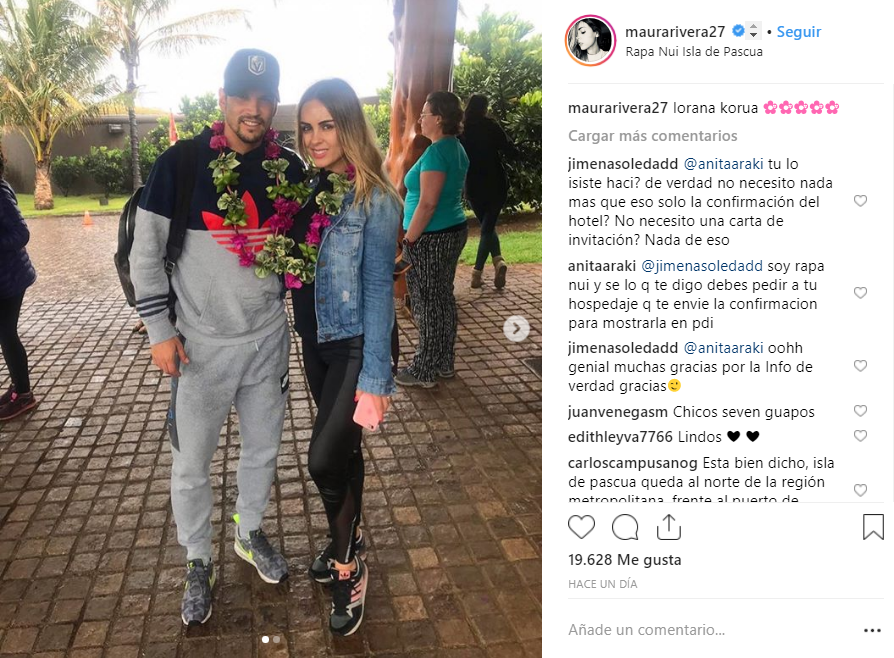Image resolution: width=894 pixels, height=658 pixels.
Task: Open more options three-dot menu
Action: (872, 630)
